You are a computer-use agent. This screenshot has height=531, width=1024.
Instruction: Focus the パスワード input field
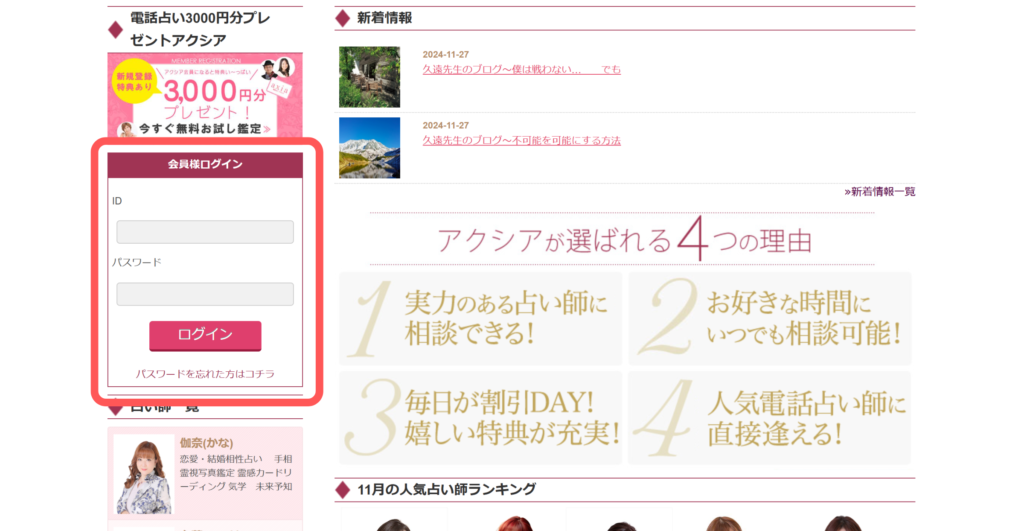tap(205, 294)
